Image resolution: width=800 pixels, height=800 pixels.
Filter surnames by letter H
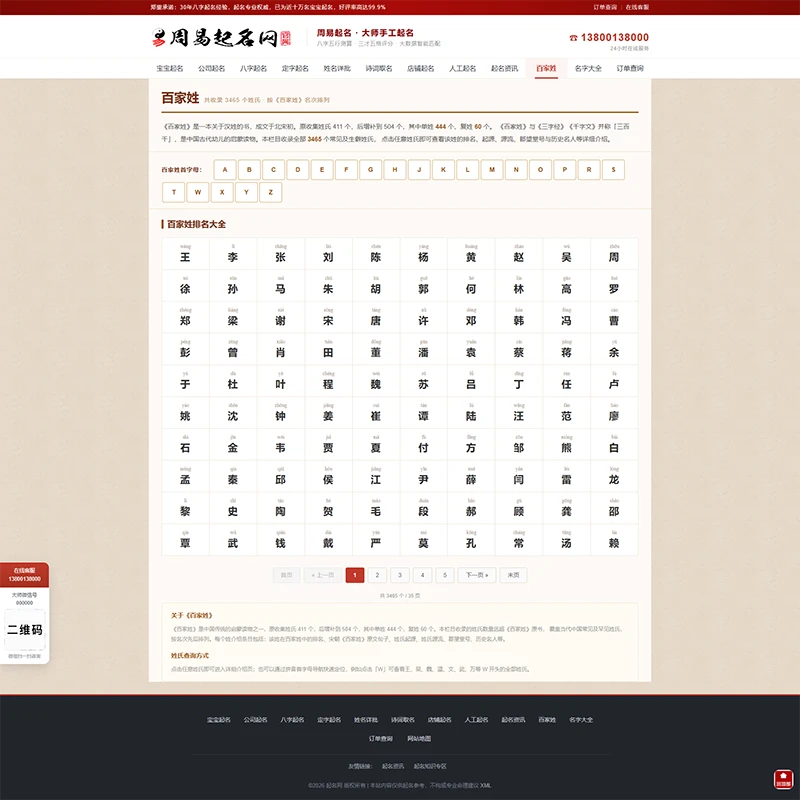(395, 170)
